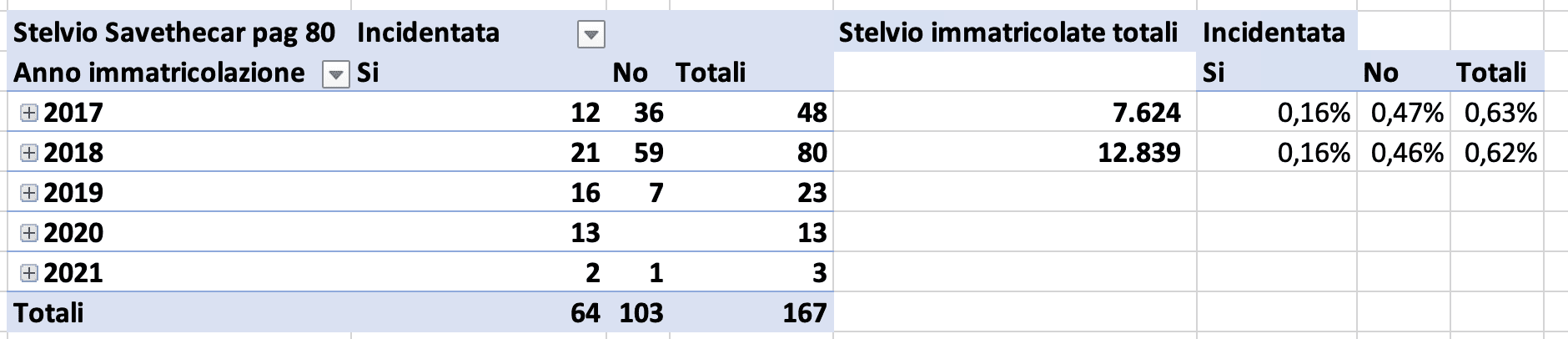Expand the 2017 row group
Viewport: 1568px width, 339px height.
coord(28,113)
